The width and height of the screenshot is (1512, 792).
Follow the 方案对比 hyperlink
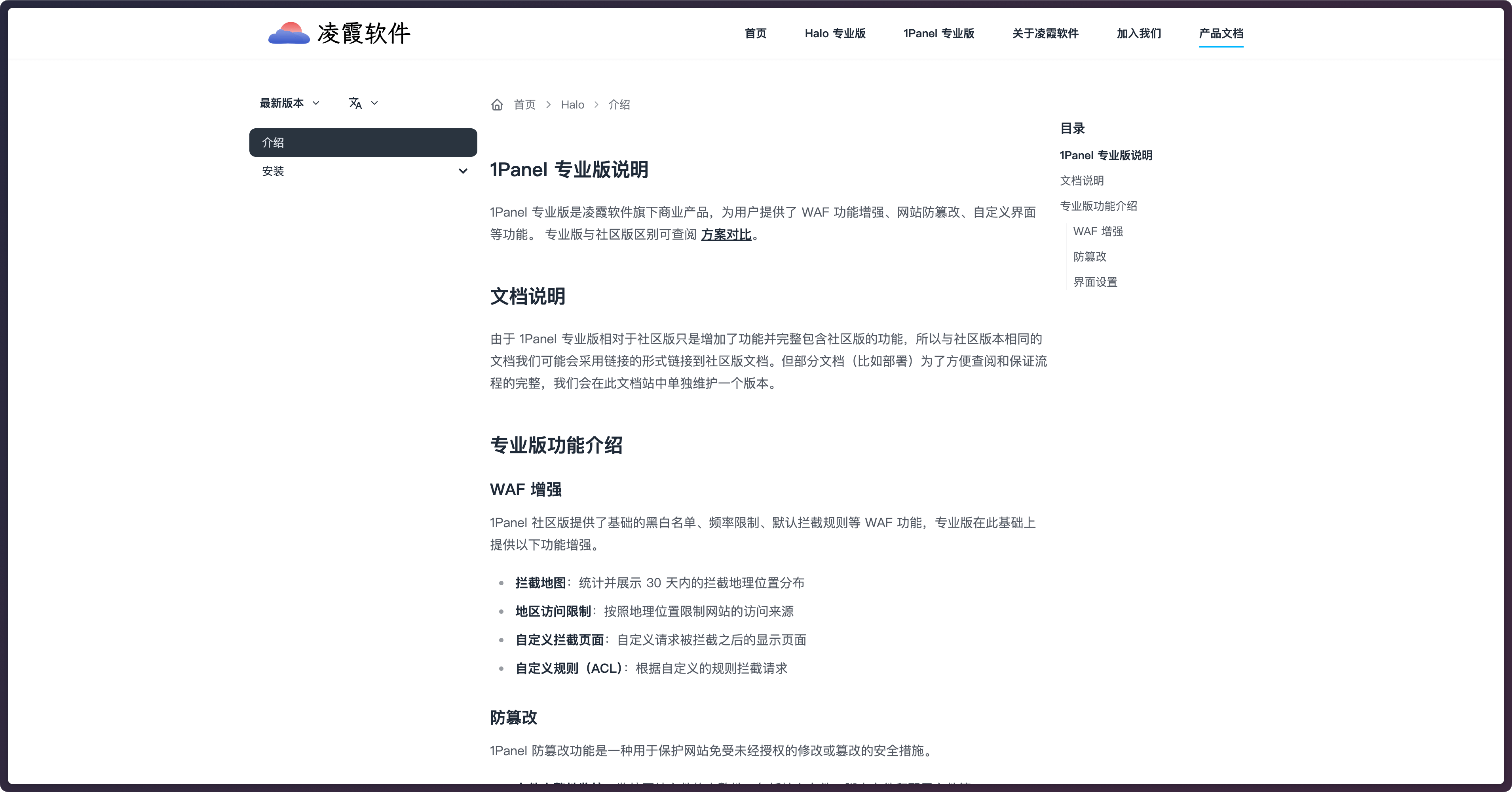(726, 235)
